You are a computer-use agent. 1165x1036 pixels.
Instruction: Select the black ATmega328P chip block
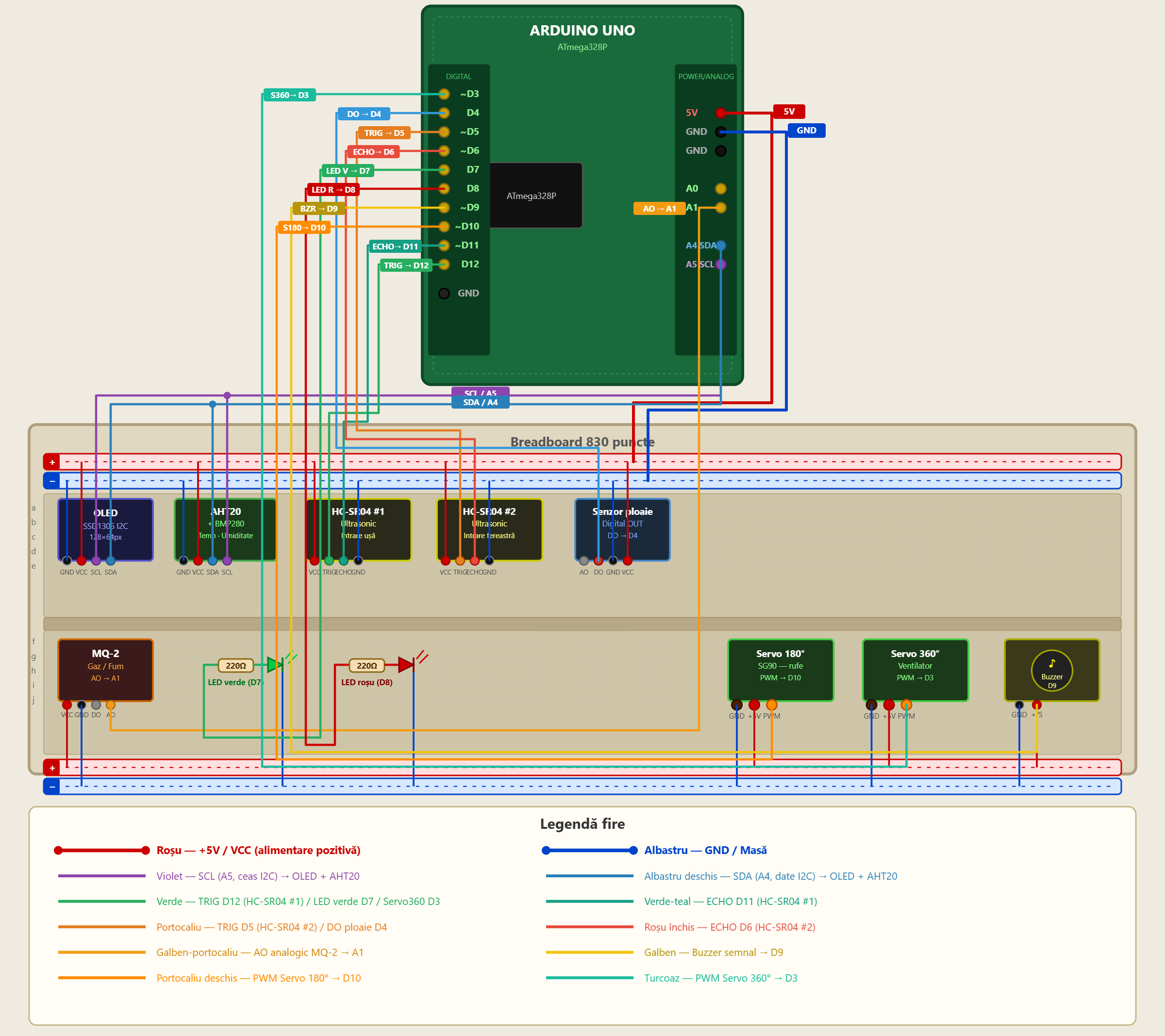(x=536, y=196)
